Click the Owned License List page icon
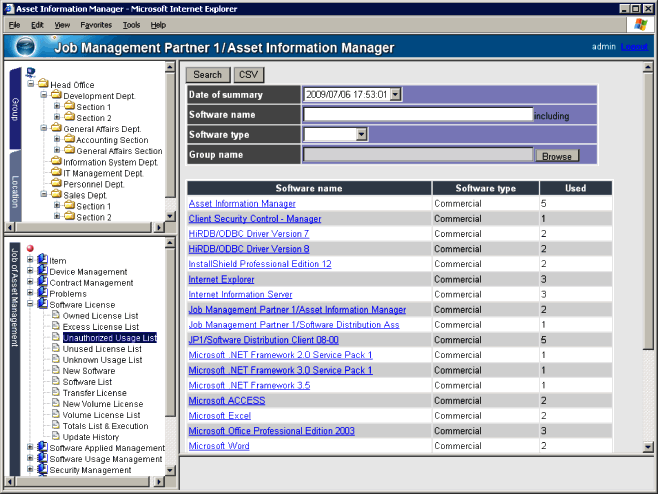The width and height of the screenshot is (658, 494). (x=56, y=316)
